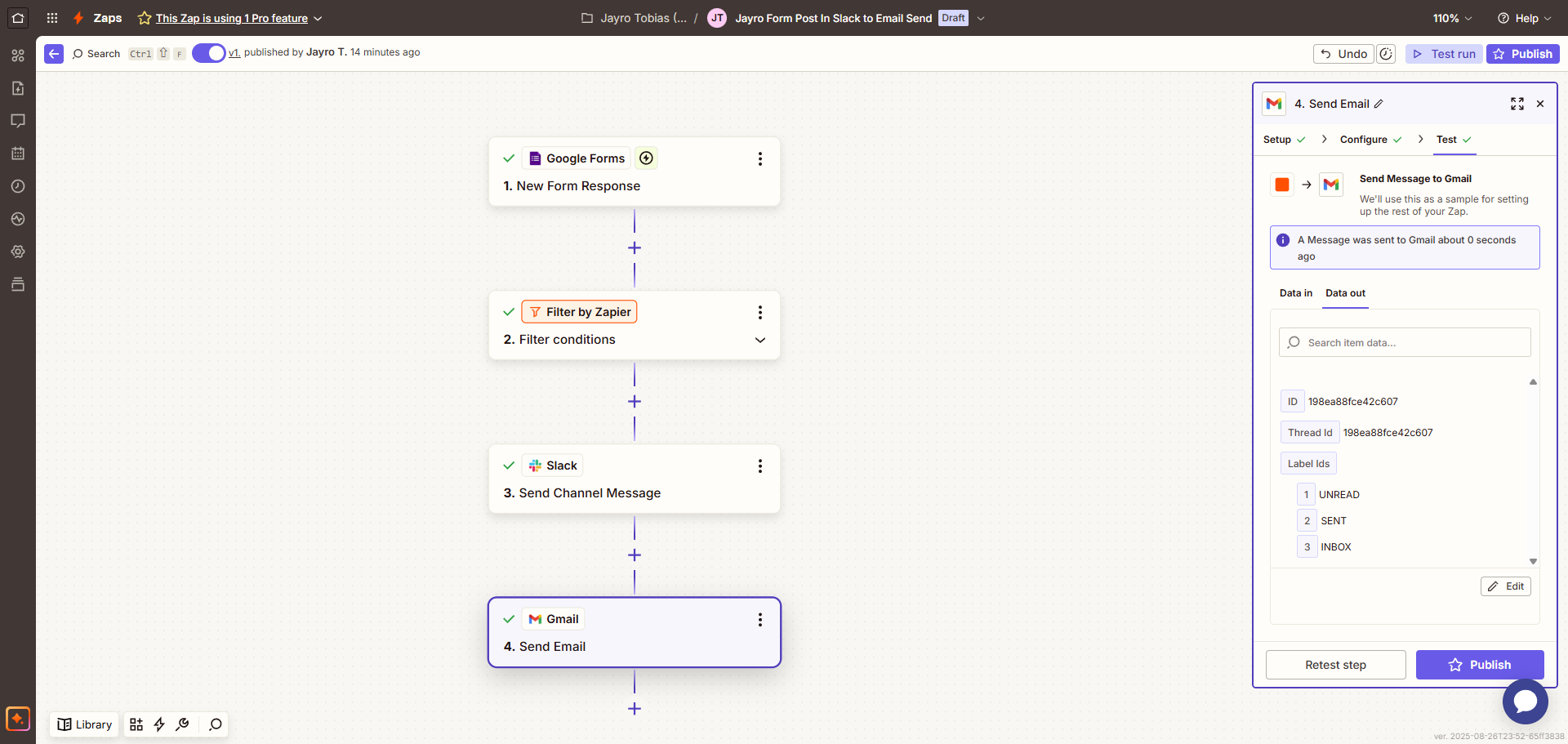Open the auto-layout grid tool
Screen dimensions: 1568x744
(x=136, y=724)
